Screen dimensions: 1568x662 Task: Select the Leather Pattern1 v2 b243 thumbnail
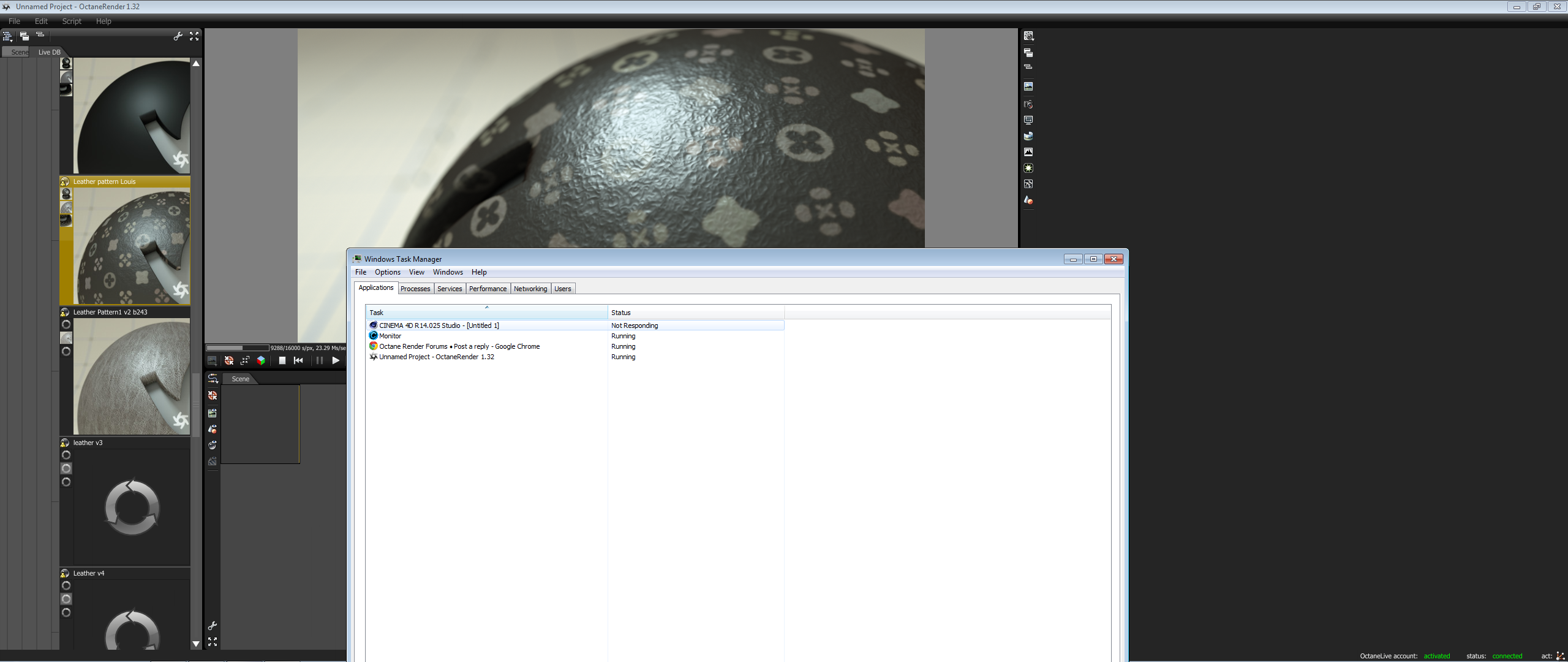point(131,376)
